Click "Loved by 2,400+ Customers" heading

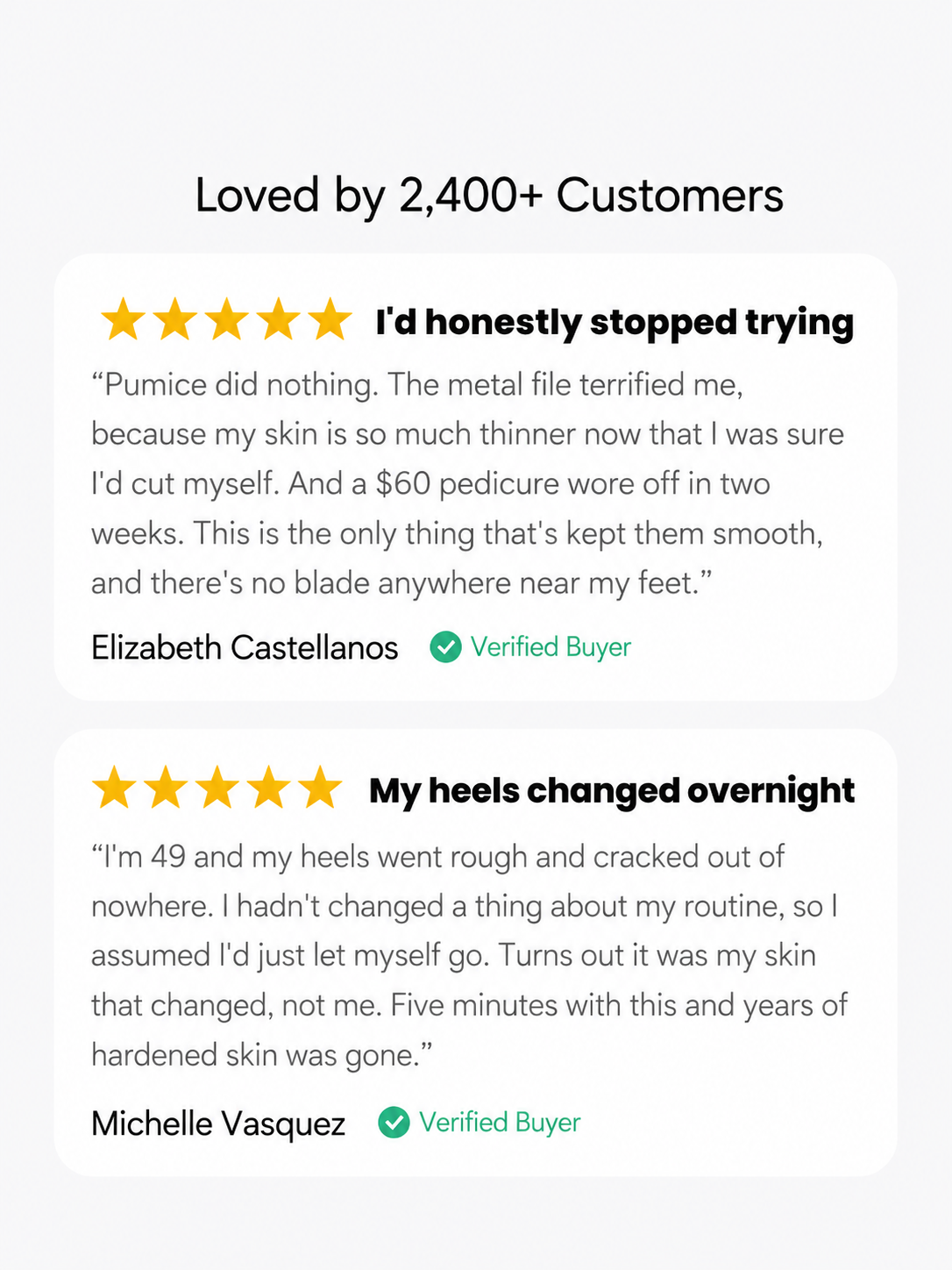tap(489, 196)
